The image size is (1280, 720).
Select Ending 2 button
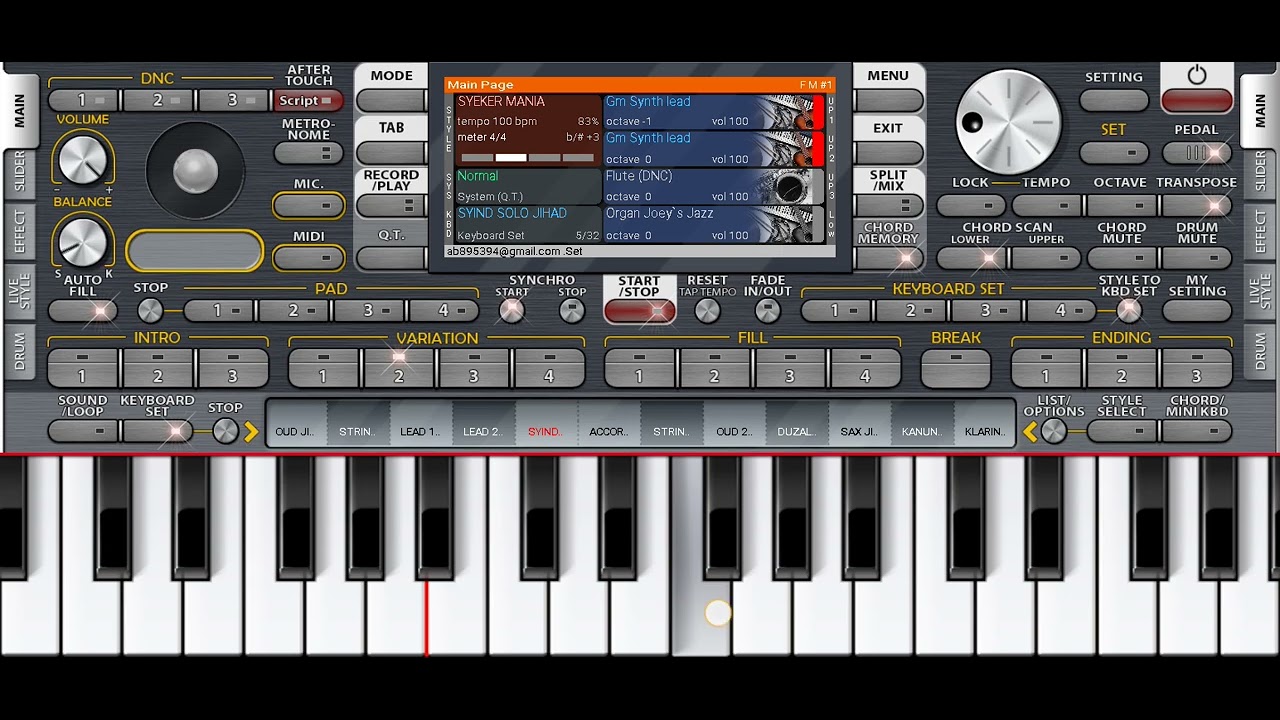click(x=1122, y=367)
